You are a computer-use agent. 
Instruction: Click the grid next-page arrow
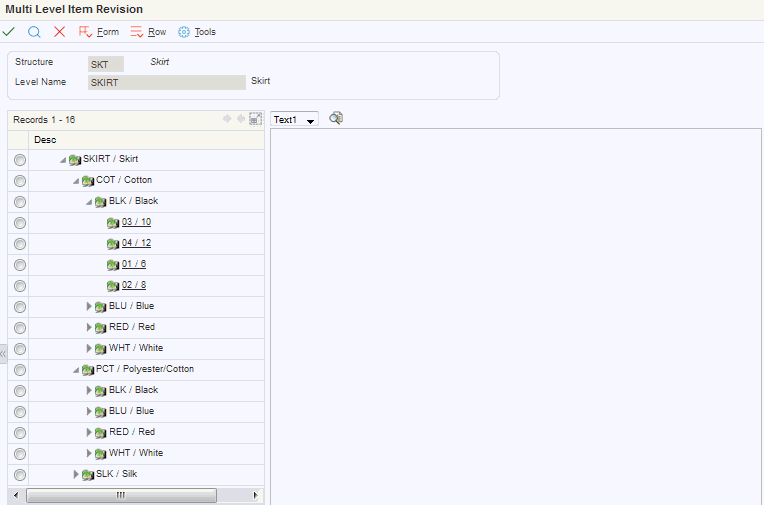point(241,119)
